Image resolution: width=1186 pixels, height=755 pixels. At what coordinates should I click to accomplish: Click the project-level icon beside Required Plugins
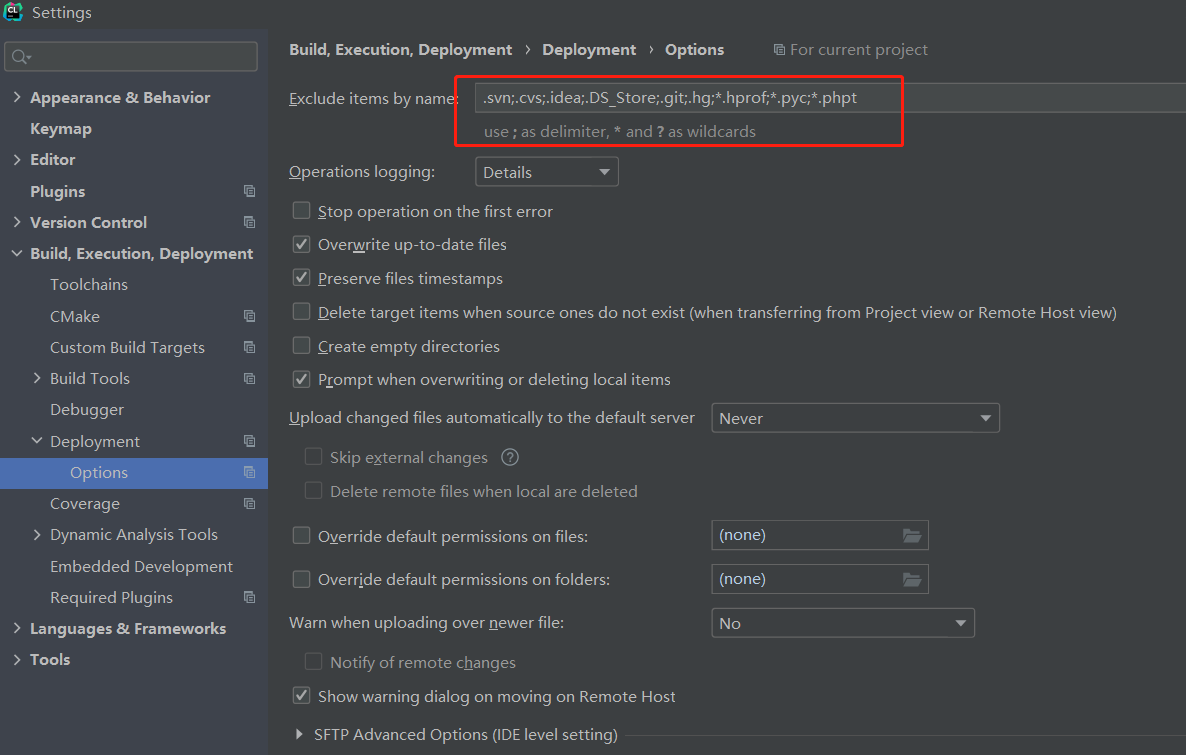(x=249, y=598)
